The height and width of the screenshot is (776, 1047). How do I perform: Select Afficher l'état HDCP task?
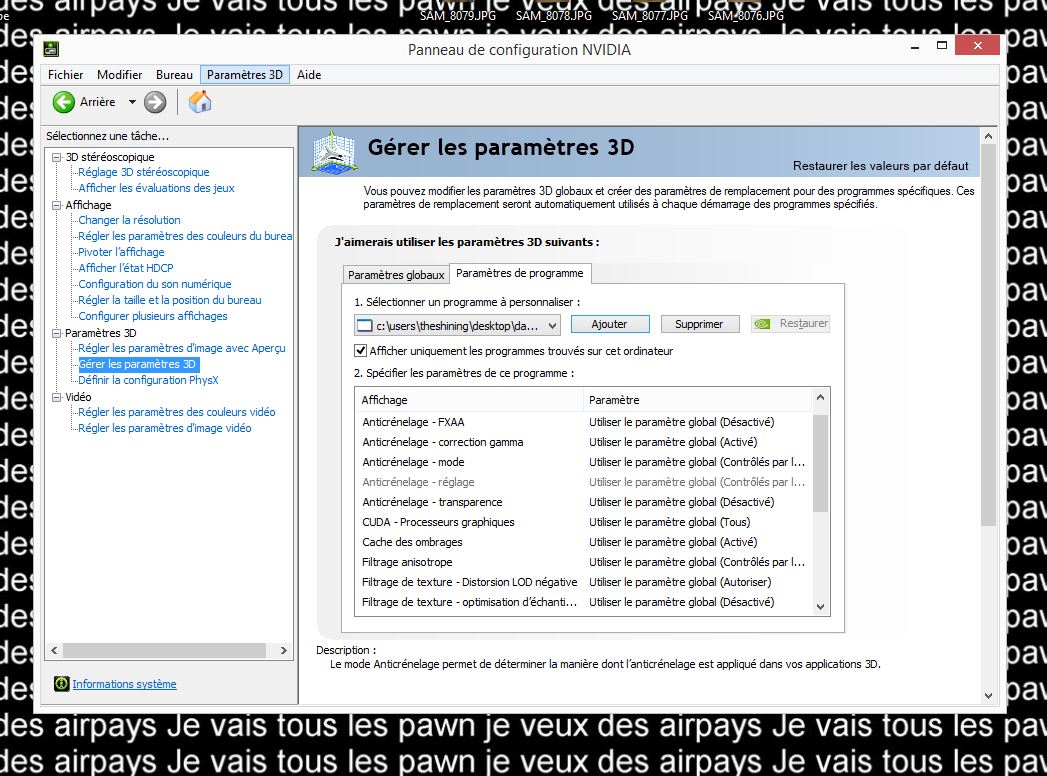click(x=126, y=268)
